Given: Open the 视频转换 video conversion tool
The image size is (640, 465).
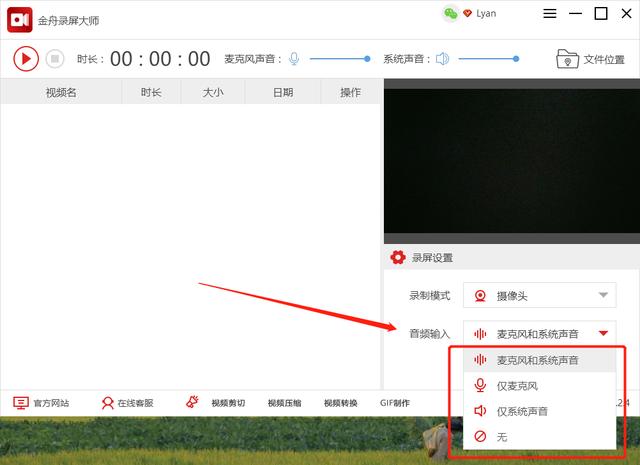Looking at the screenshot, I should [x=341, y=403].
